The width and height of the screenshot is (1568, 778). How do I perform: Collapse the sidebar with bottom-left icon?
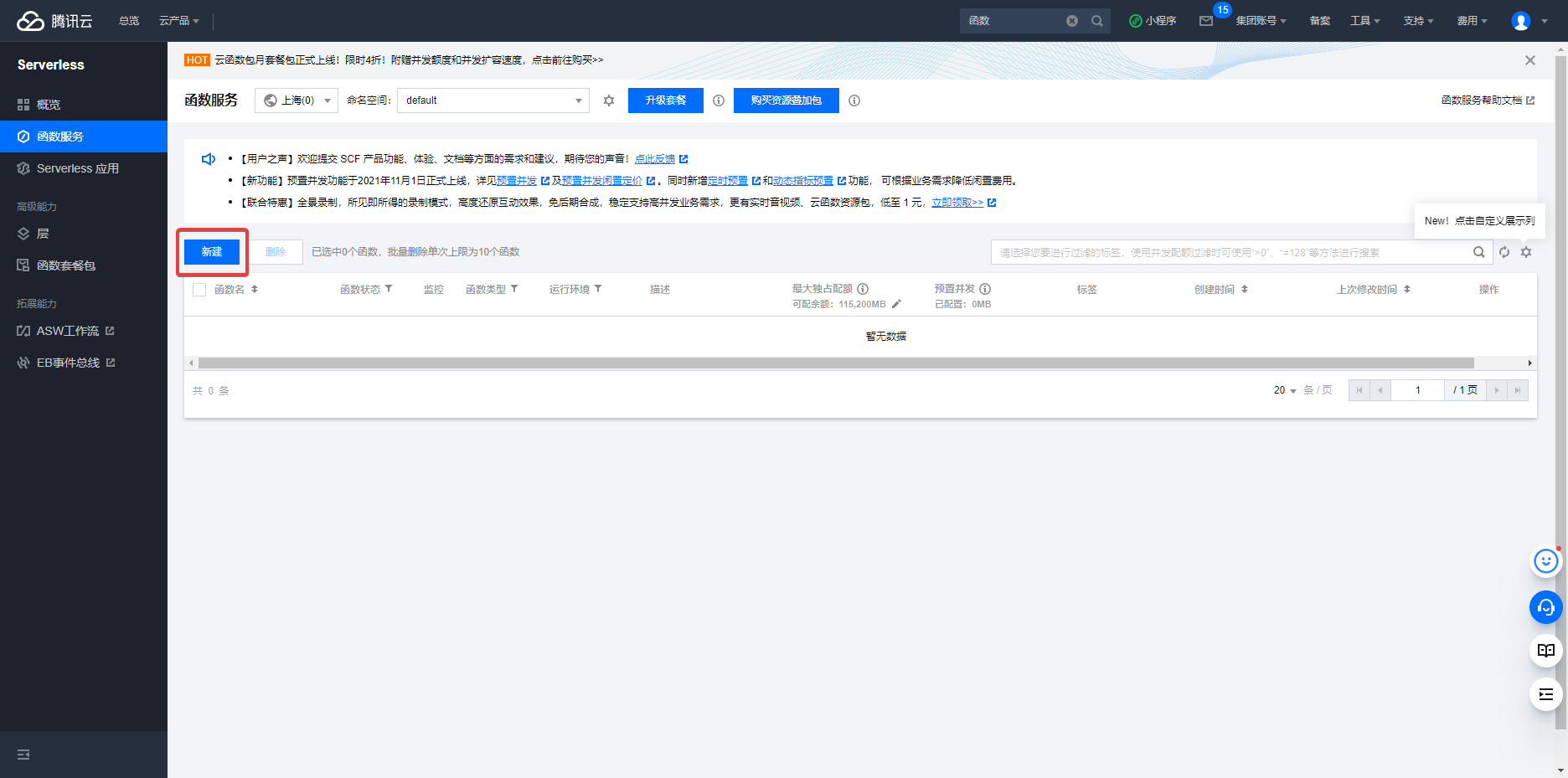tap(23, 755)
